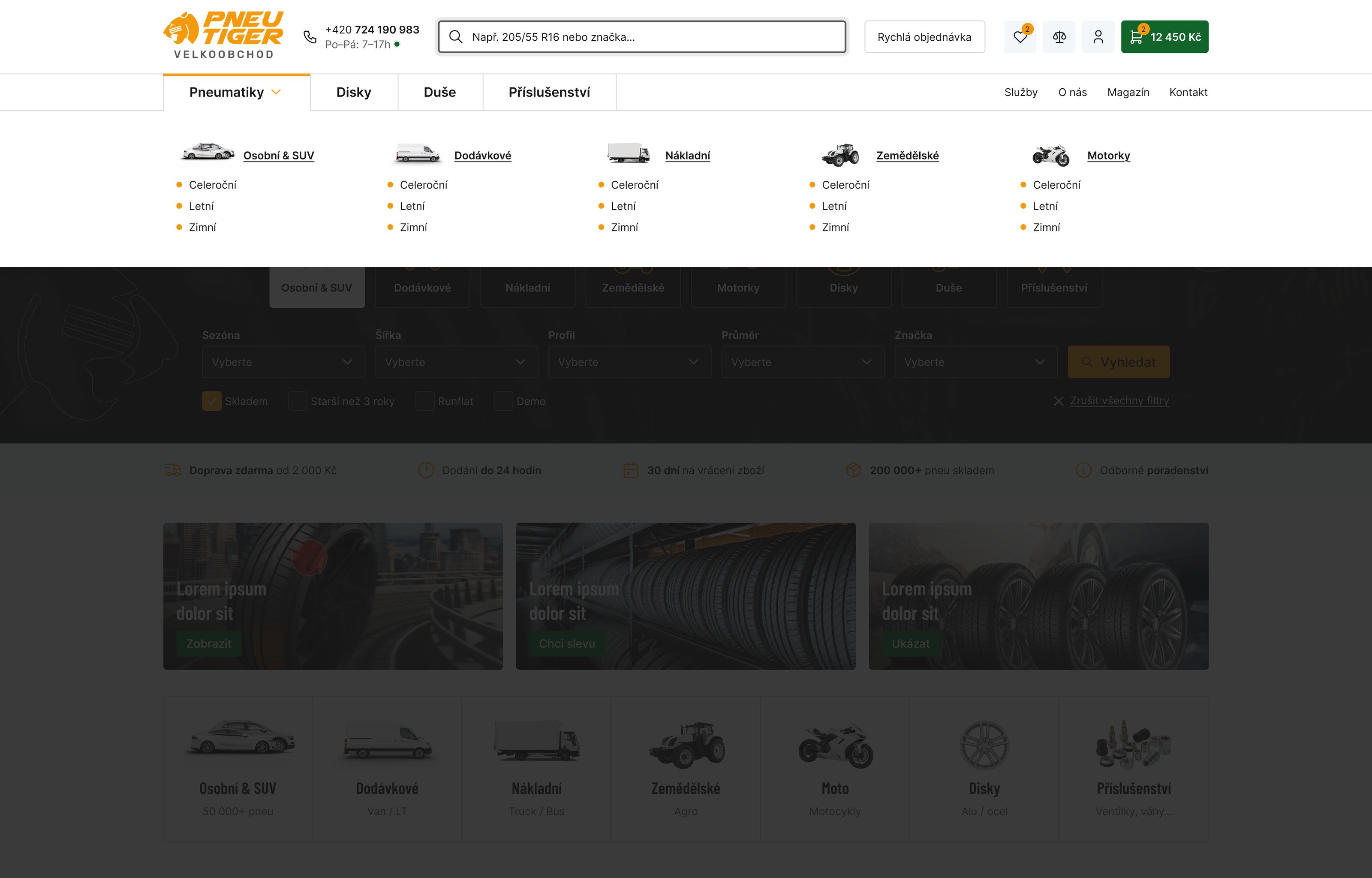Click the info icon by Odborné poradenství

(x=1083, y=470)
